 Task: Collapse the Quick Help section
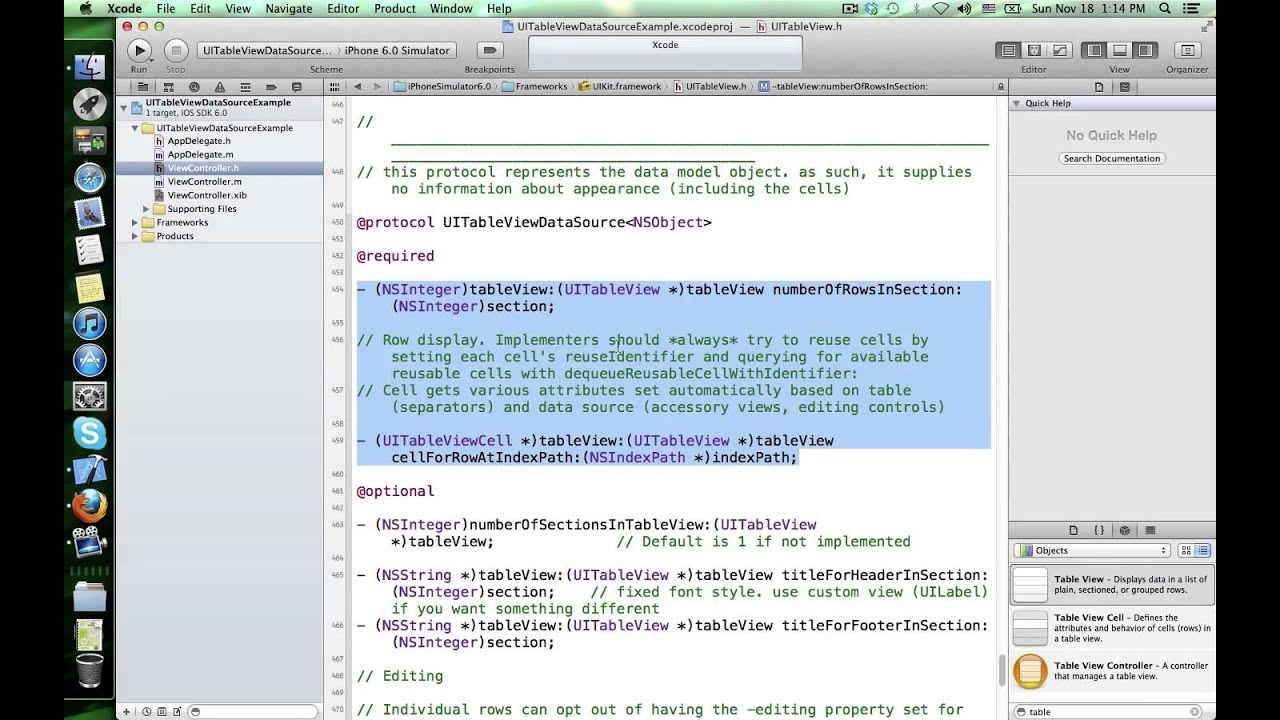coord(1017,103)
